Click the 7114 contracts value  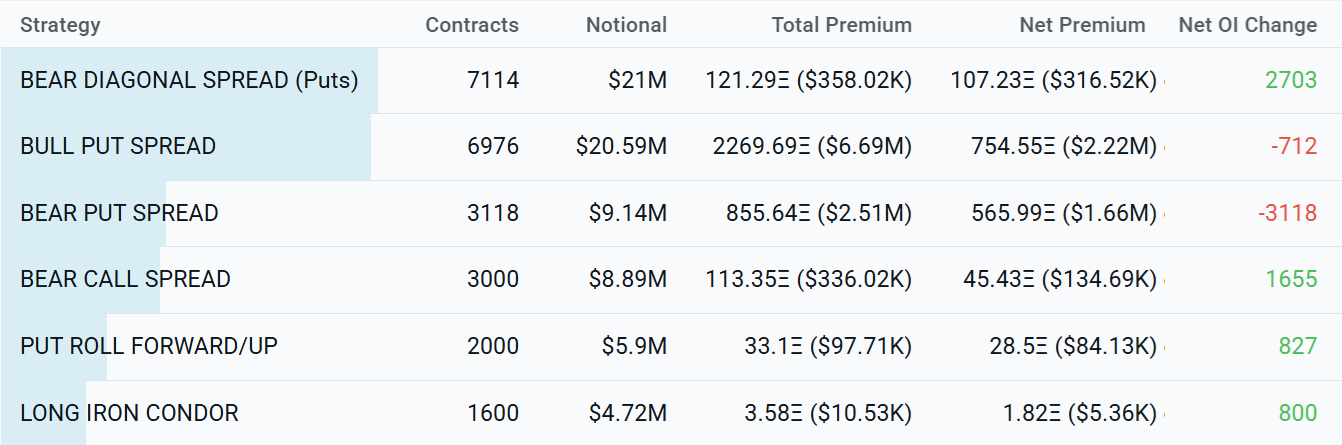tap(493, 80)
